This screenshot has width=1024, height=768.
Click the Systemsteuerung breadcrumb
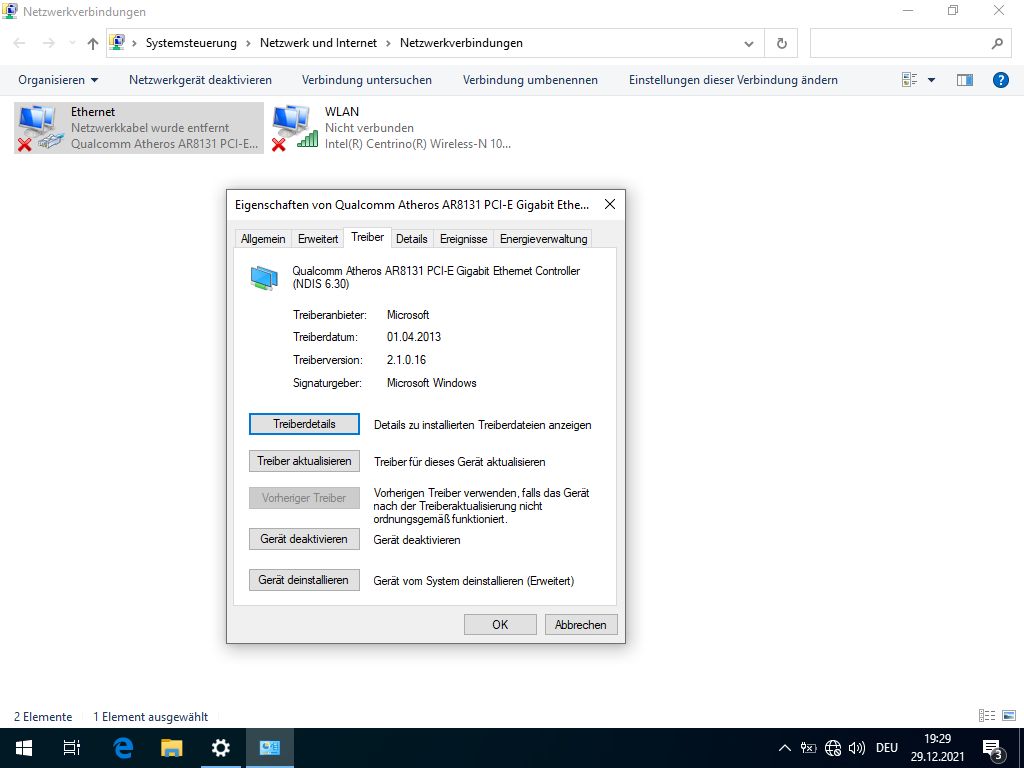click(191, 43)
